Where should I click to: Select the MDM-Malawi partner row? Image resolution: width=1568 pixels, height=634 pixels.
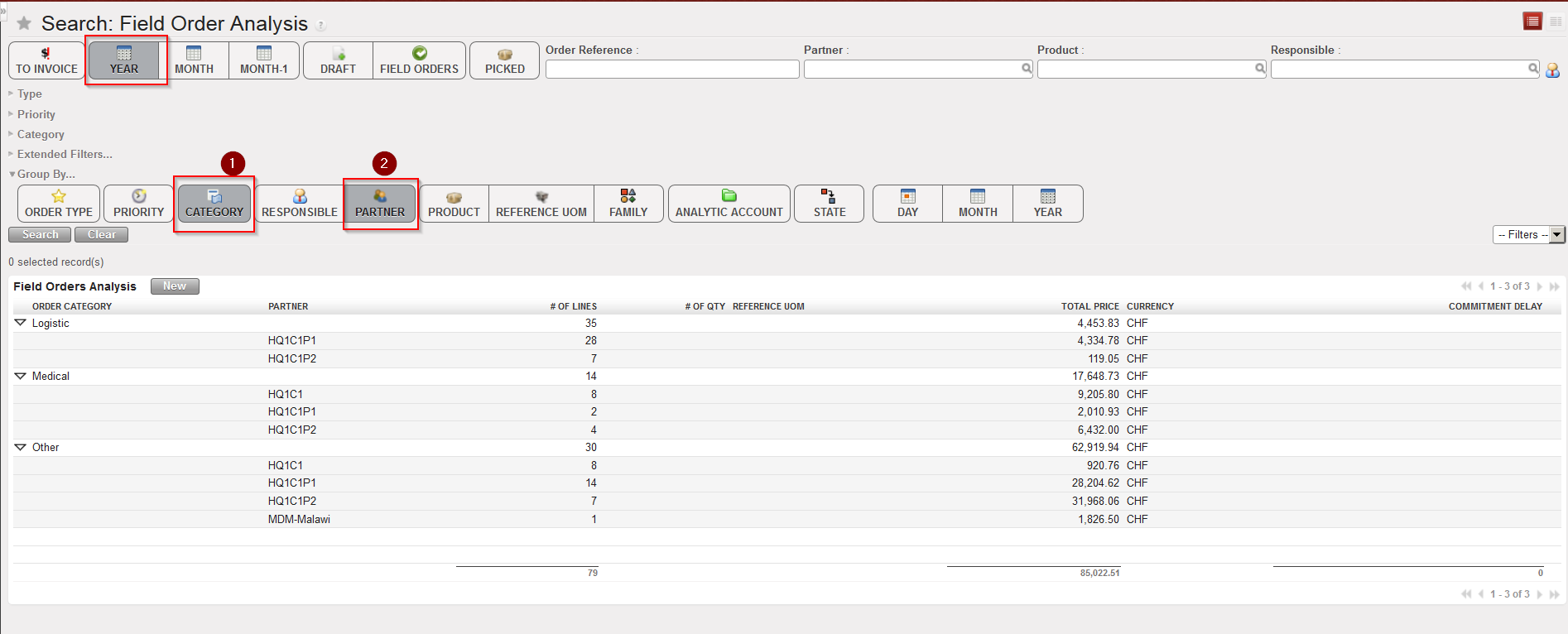[x=299, y=519]
